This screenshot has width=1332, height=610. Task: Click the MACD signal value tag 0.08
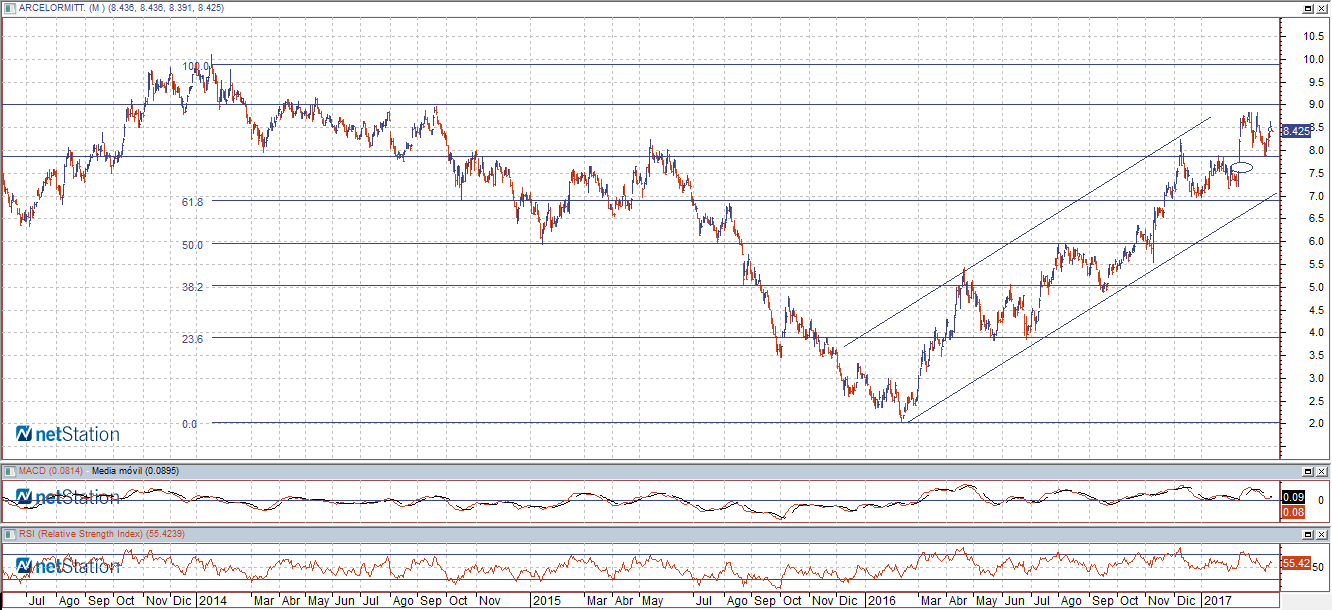1291,512
